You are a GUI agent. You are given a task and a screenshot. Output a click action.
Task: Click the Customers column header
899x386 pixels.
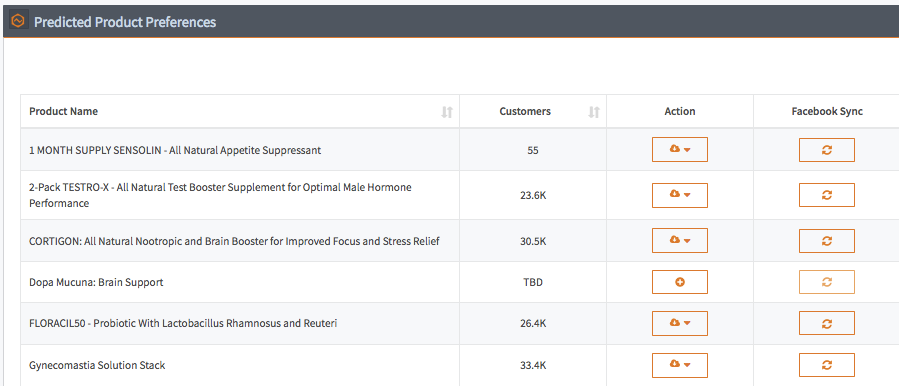pos(533,111)
